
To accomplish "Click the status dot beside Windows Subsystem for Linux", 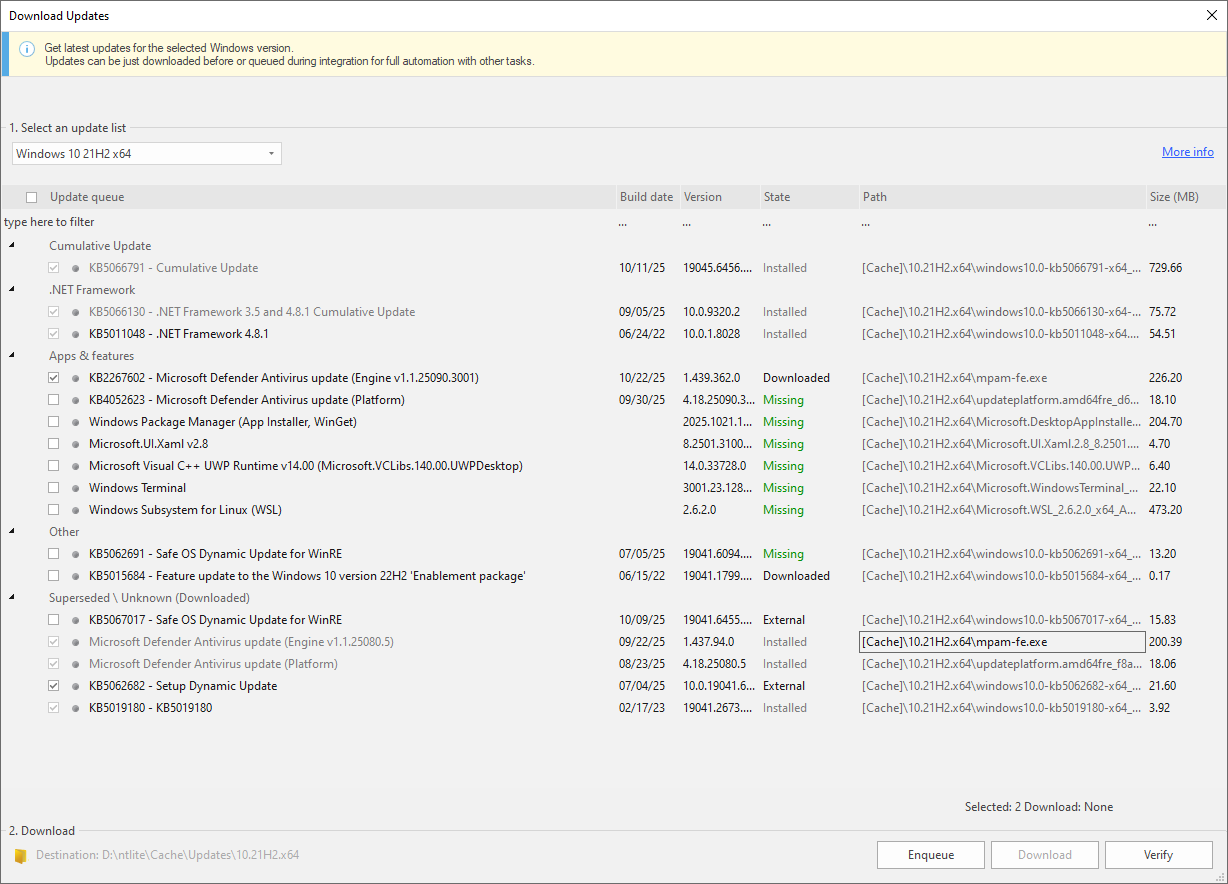I will click(75, 510).
